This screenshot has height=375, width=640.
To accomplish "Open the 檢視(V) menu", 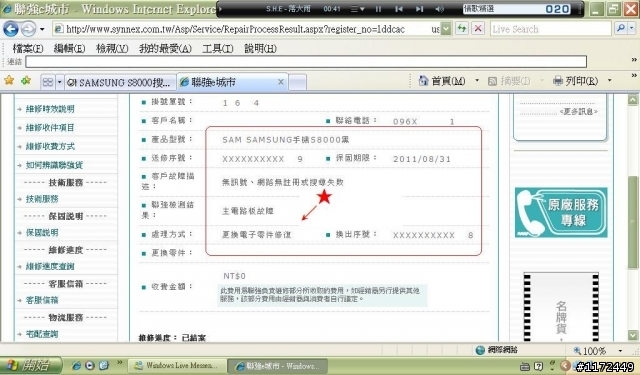I will [112, 49].
